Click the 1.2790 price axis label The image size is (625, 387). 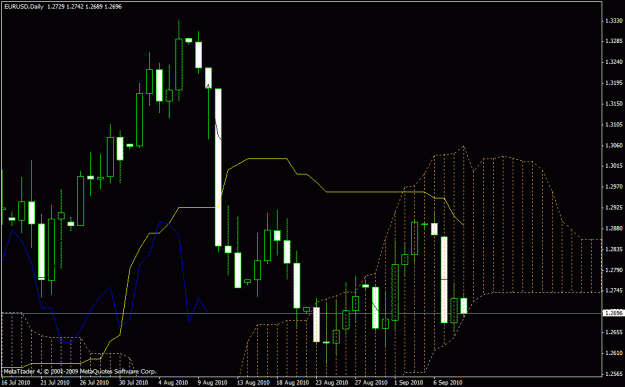pyautogui.click(x=613, y=270)
